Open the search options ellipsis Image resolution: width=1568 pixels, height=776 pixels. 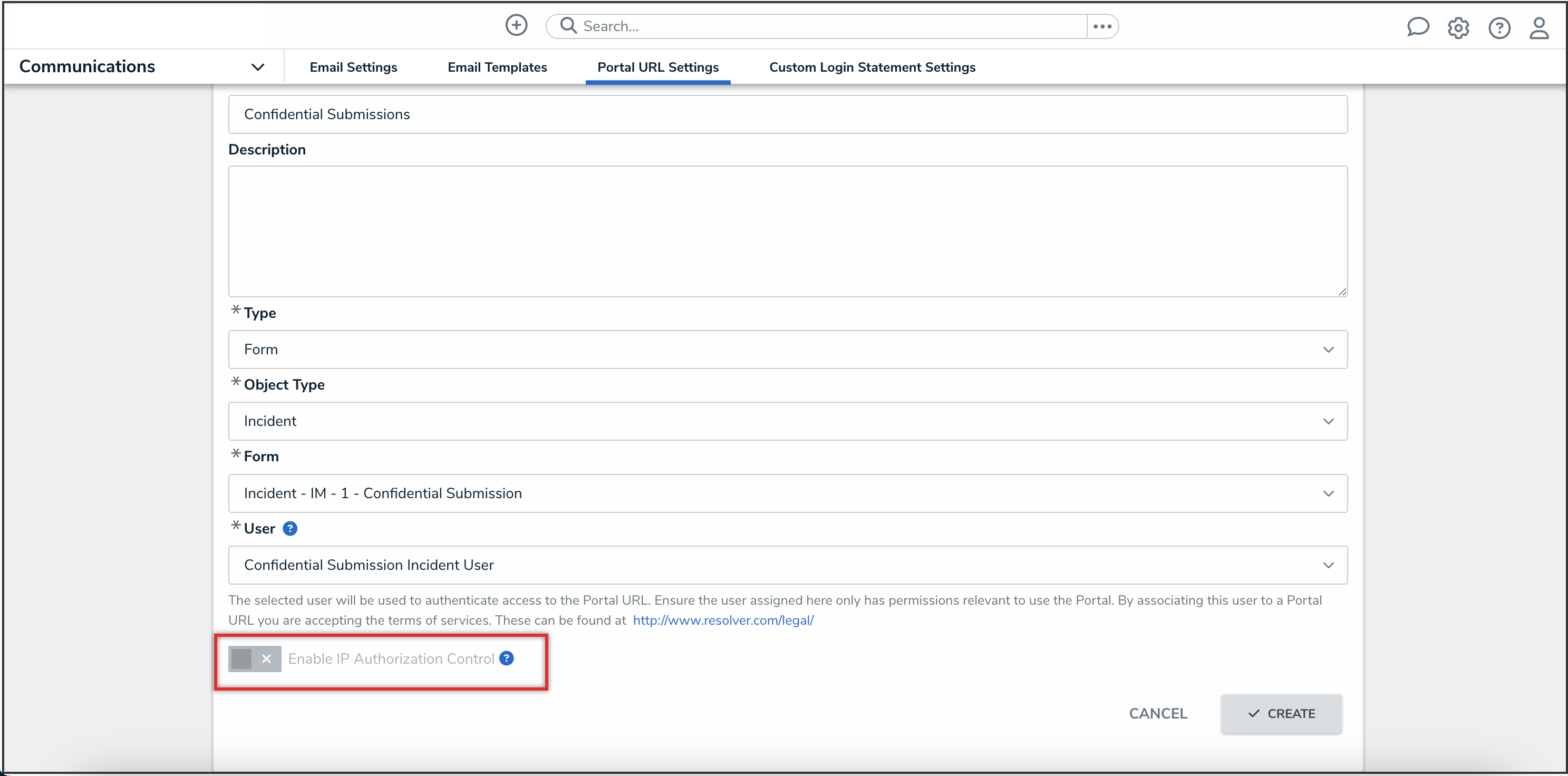click(x=1102, y=26)
